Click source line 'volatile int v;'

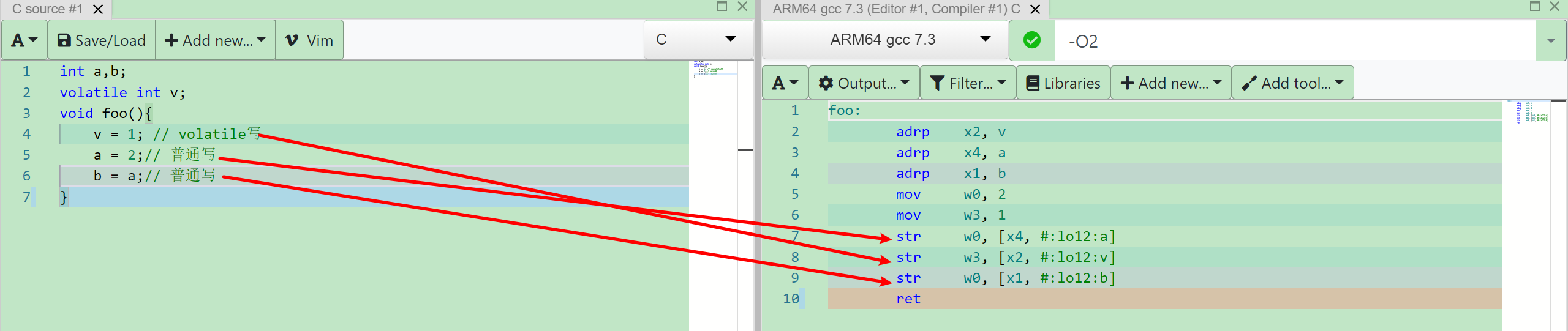click(x=123, y=92)
